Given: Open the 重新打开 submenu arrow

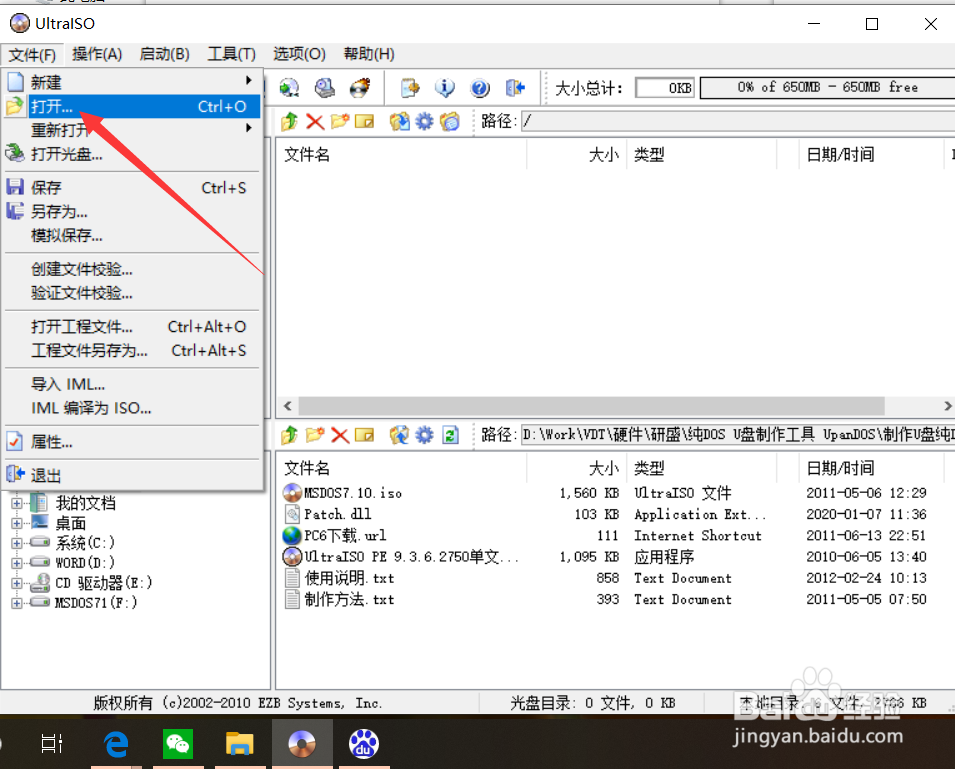Looking at the screenshot, I should [248, 128].
